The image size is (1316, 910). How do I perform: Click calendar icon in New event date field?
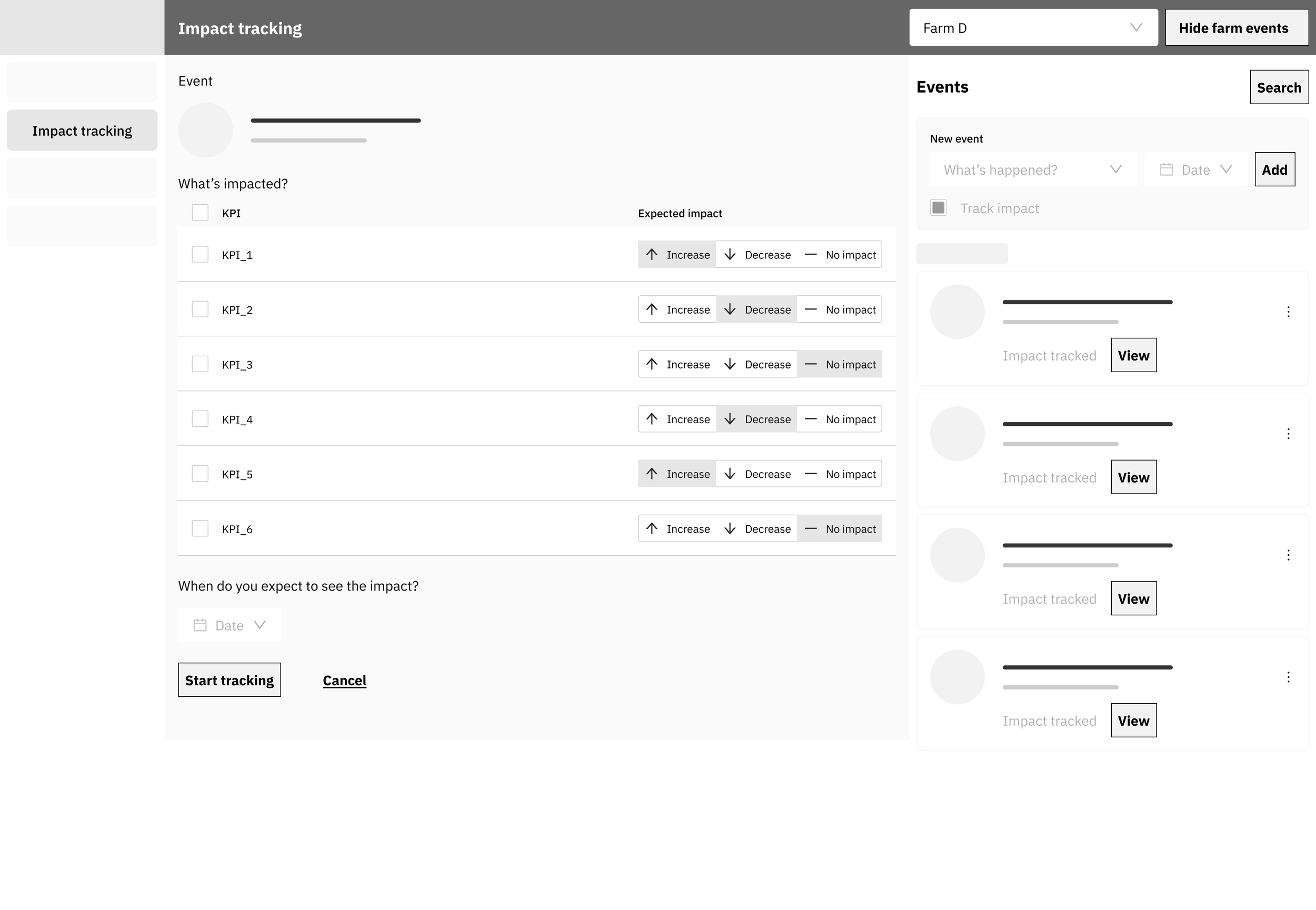pyautogui.click(x=1166, y=169)
